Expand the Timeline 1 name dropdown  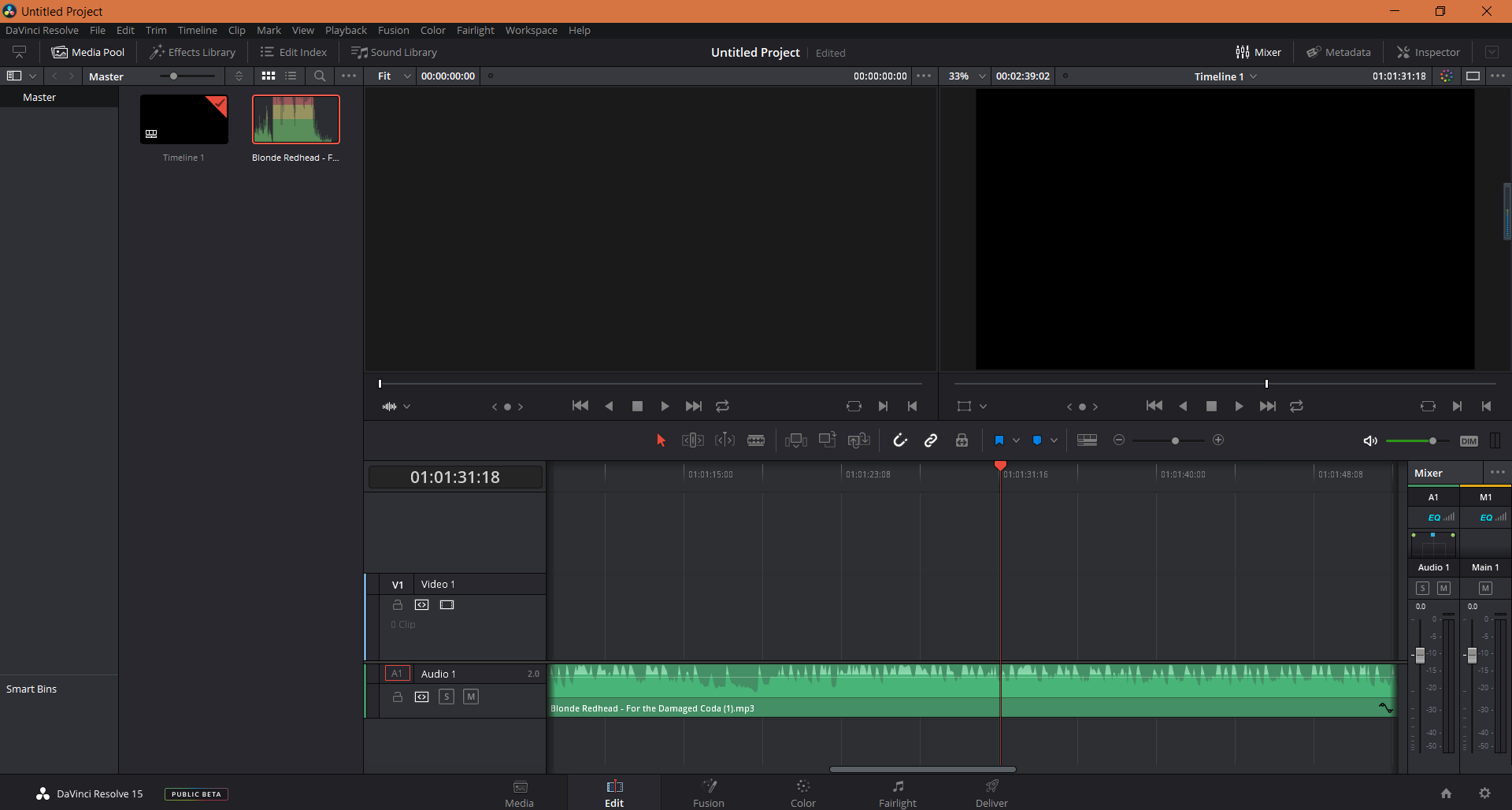(1253, 76)
